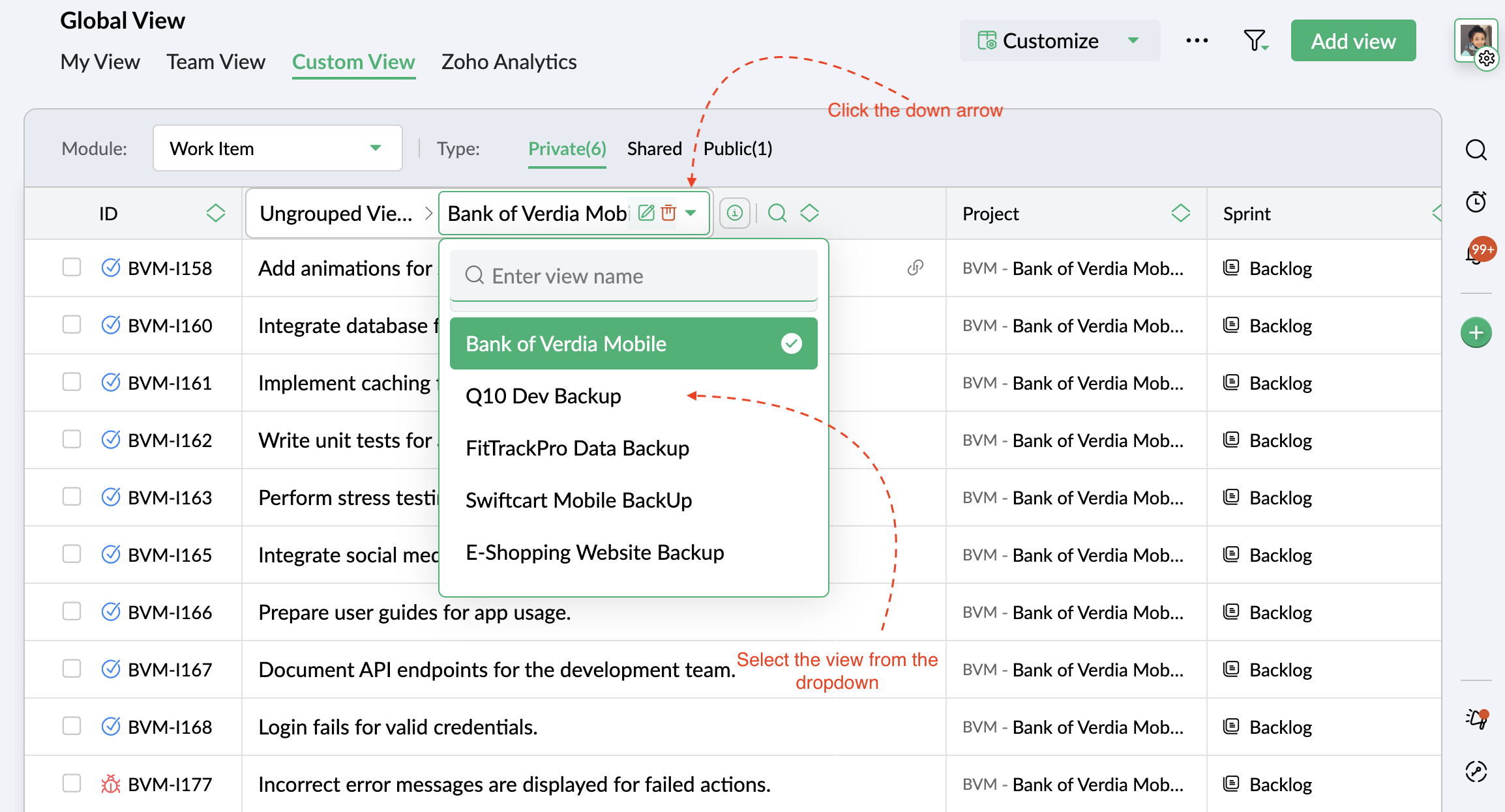Click the checkmark on selected Bank of Verdia Mobile
Viewport: 1505px width, 812px height.
(x=792, y=343)
